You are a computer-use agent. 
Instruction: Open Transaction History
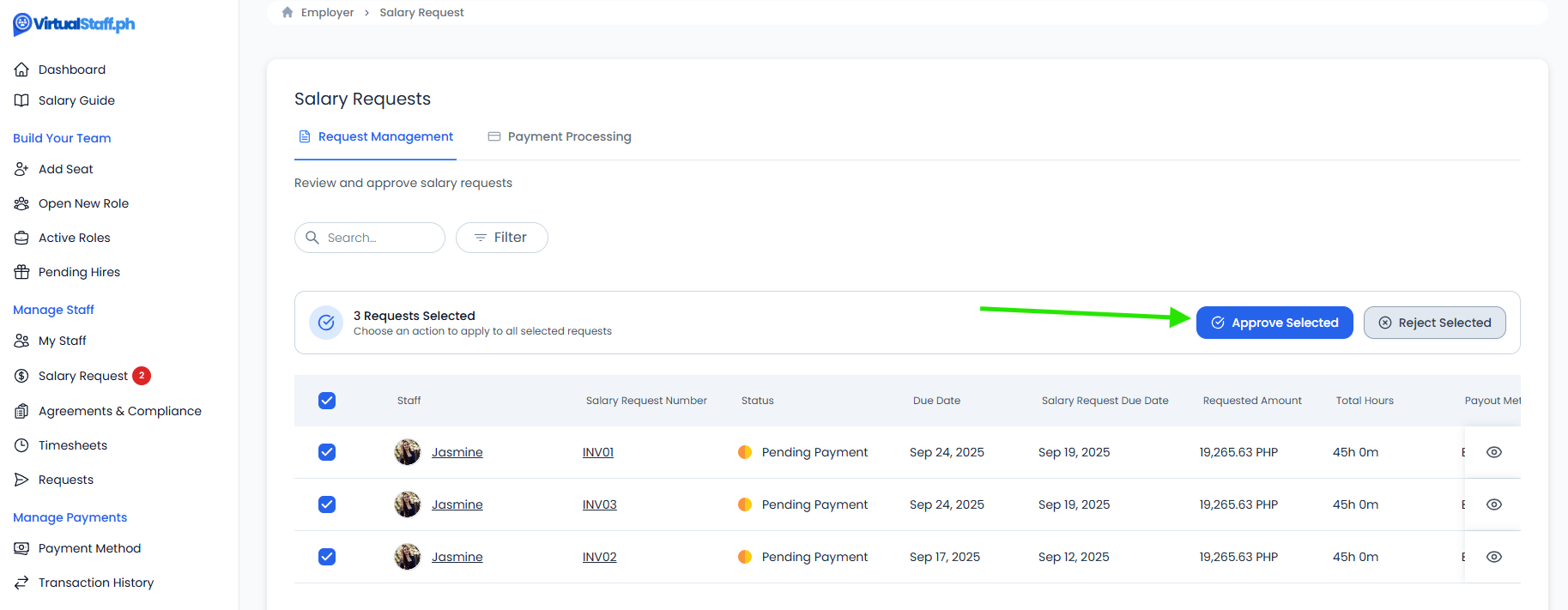(x=95, y=583)
